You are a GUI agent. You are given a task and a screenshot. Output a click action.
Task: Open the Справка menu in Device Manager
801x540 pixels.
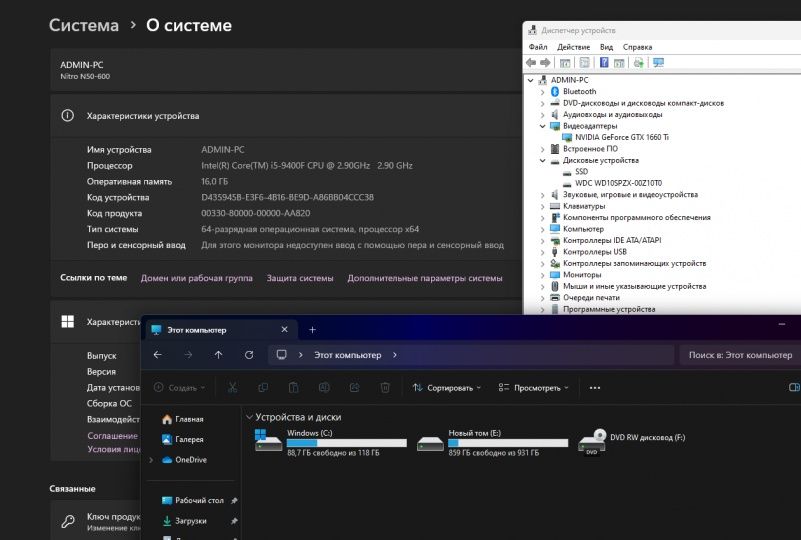(x=638, y=47)
